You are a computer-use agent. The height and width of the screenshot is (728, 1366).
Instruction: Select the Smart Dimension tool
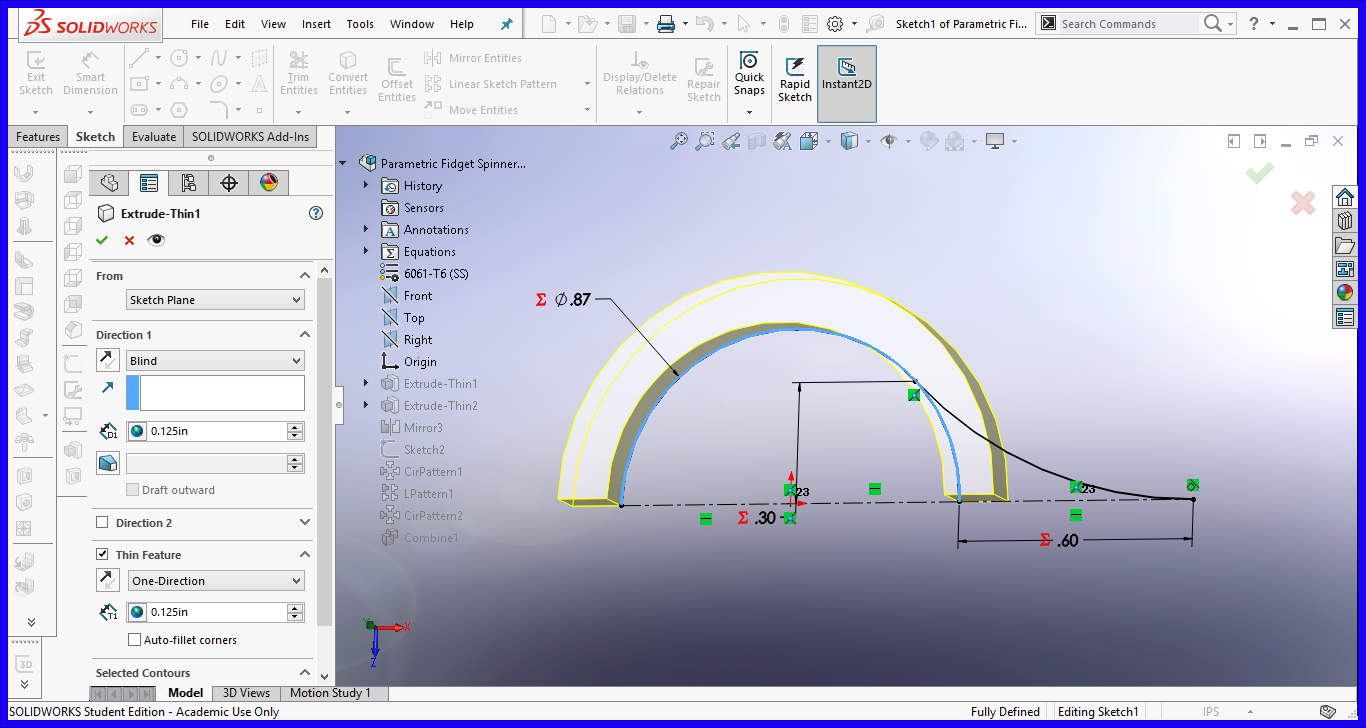(90, 72)
